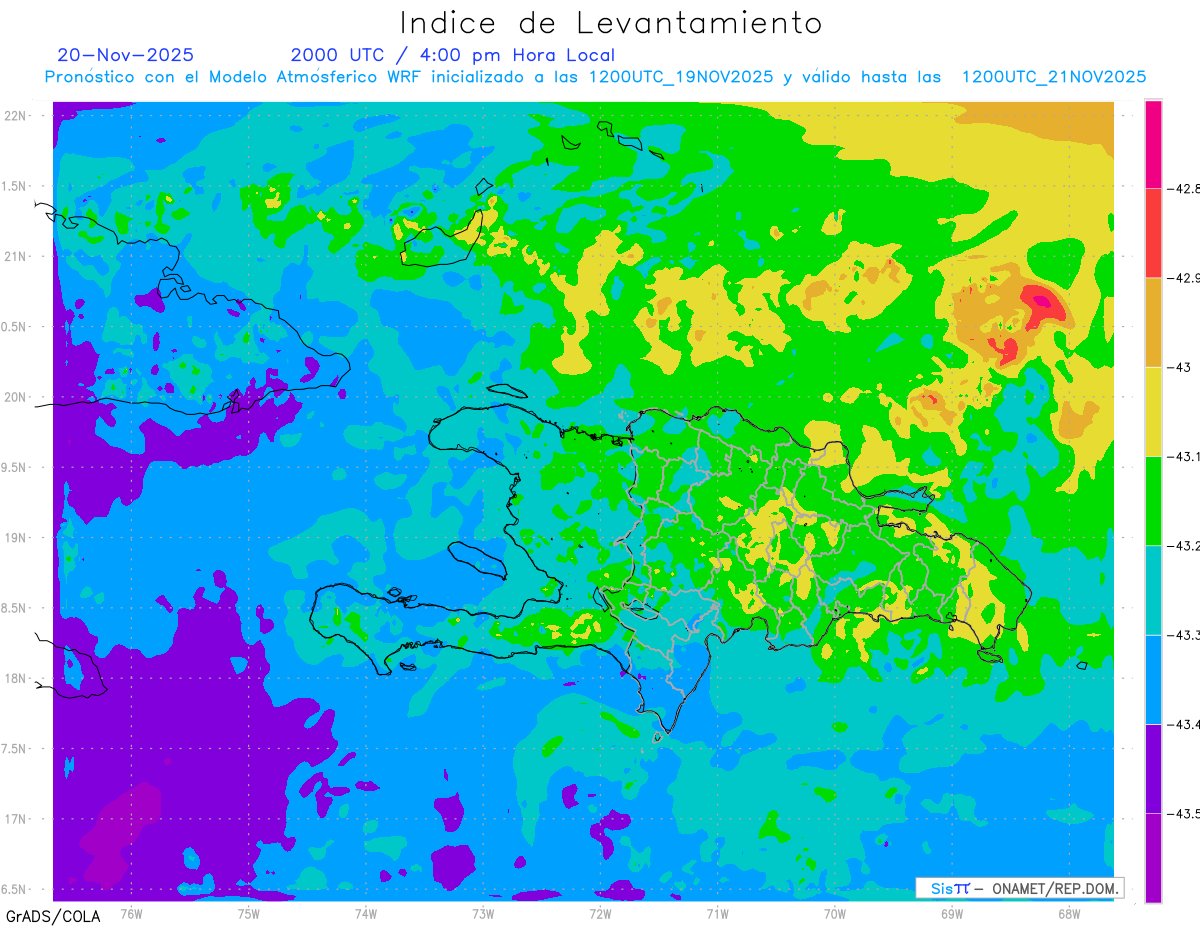Click the '73W' longitude label
This screenshot has width=1200, height=927.
click(483, 913)
